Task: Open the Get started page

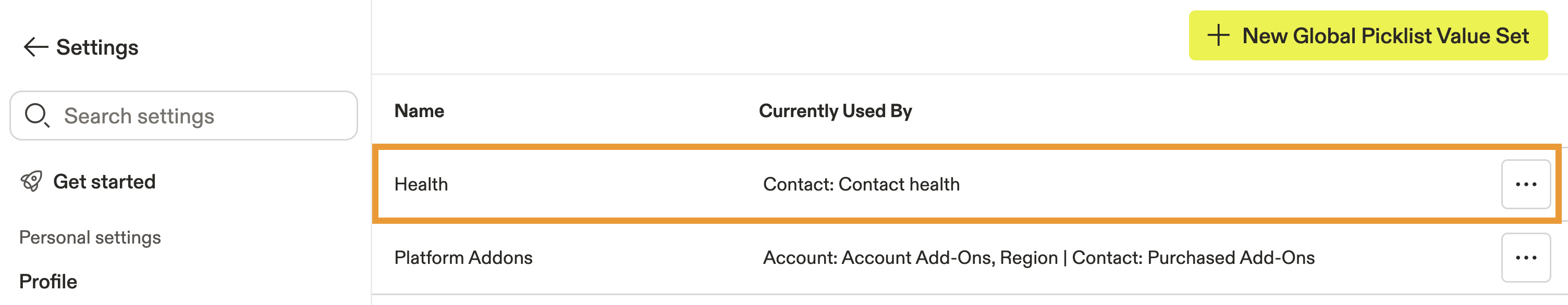Action: [x=104, y=182]
